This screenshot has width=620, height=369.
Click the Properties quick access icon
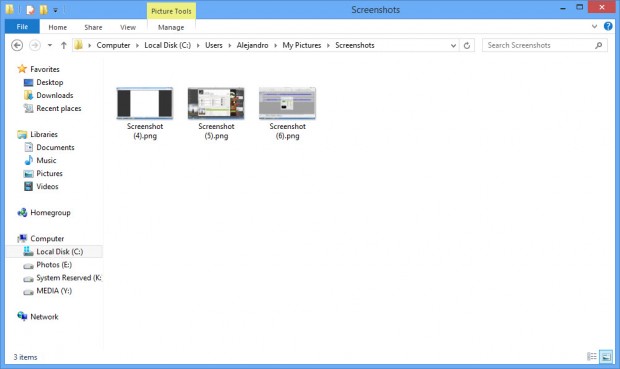(30, 9)
